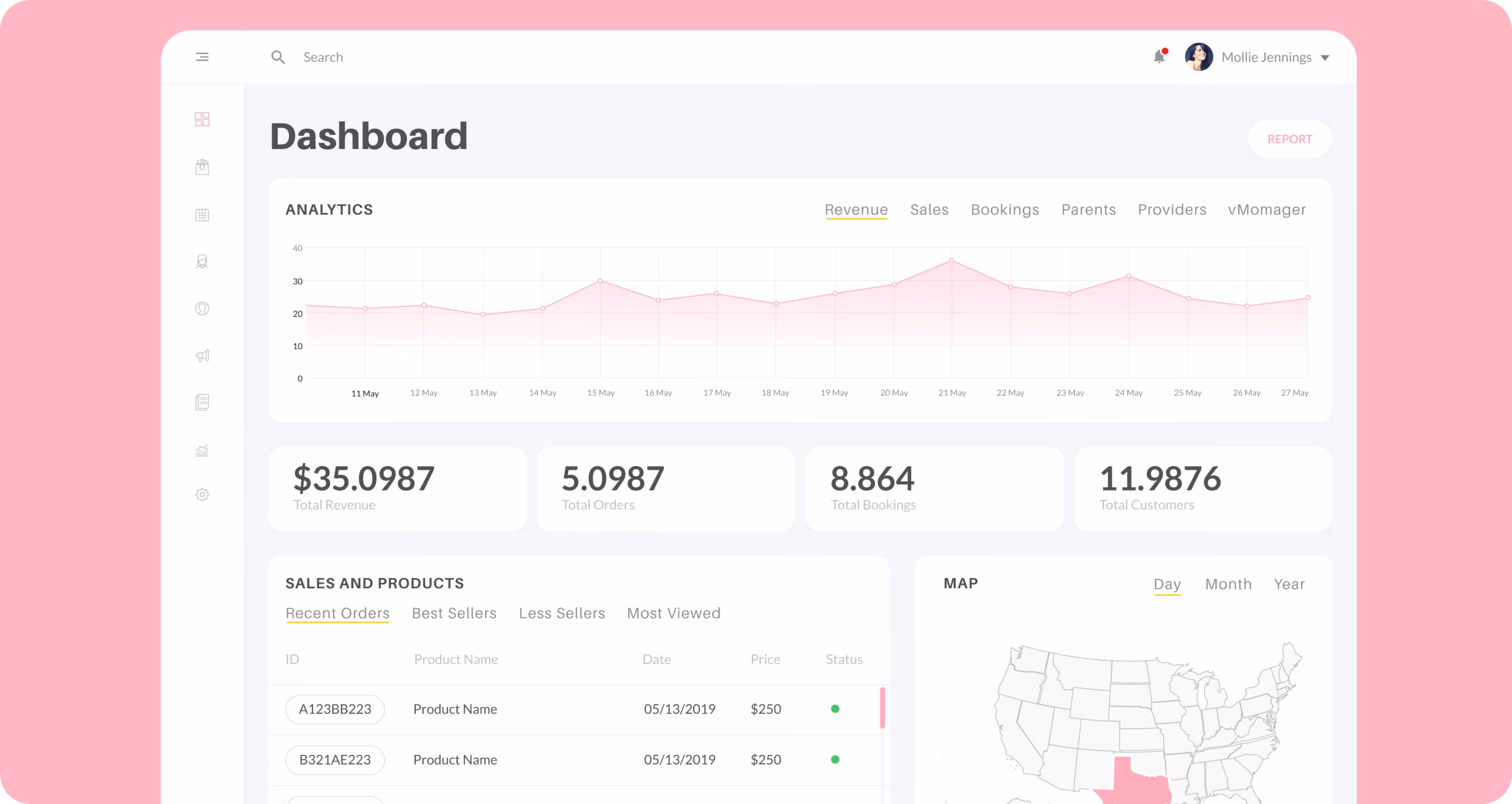Open the Total Customers card
This screenshot has height=804, width=1512.
coord(1203,489)
